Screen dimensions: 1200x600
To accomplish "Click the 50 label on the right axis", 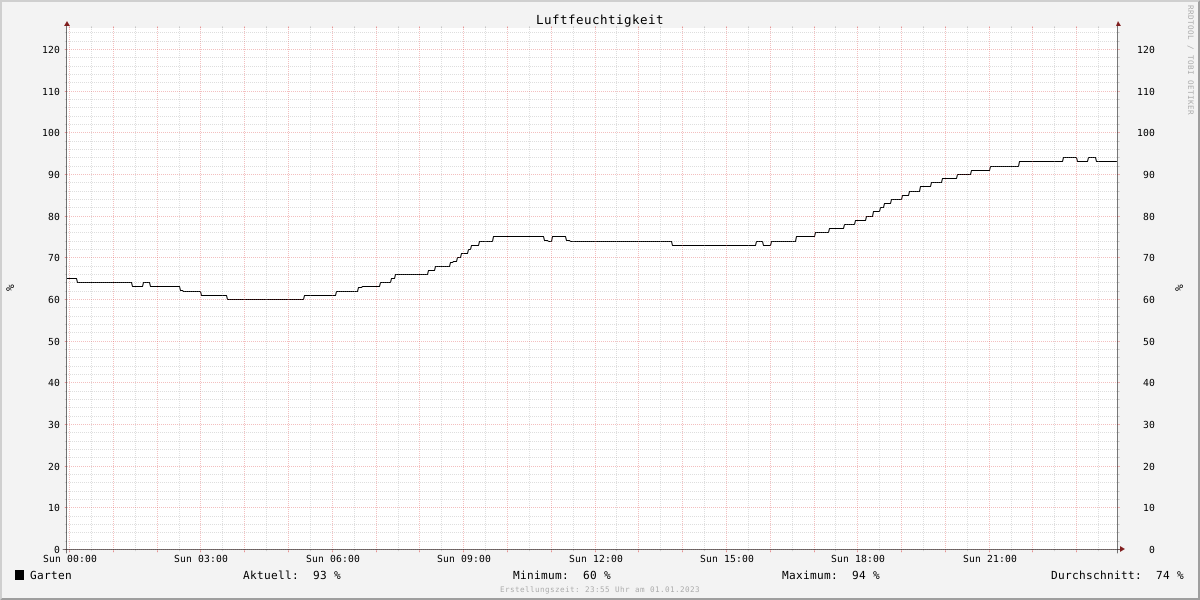I will (x=1149, y=342).
